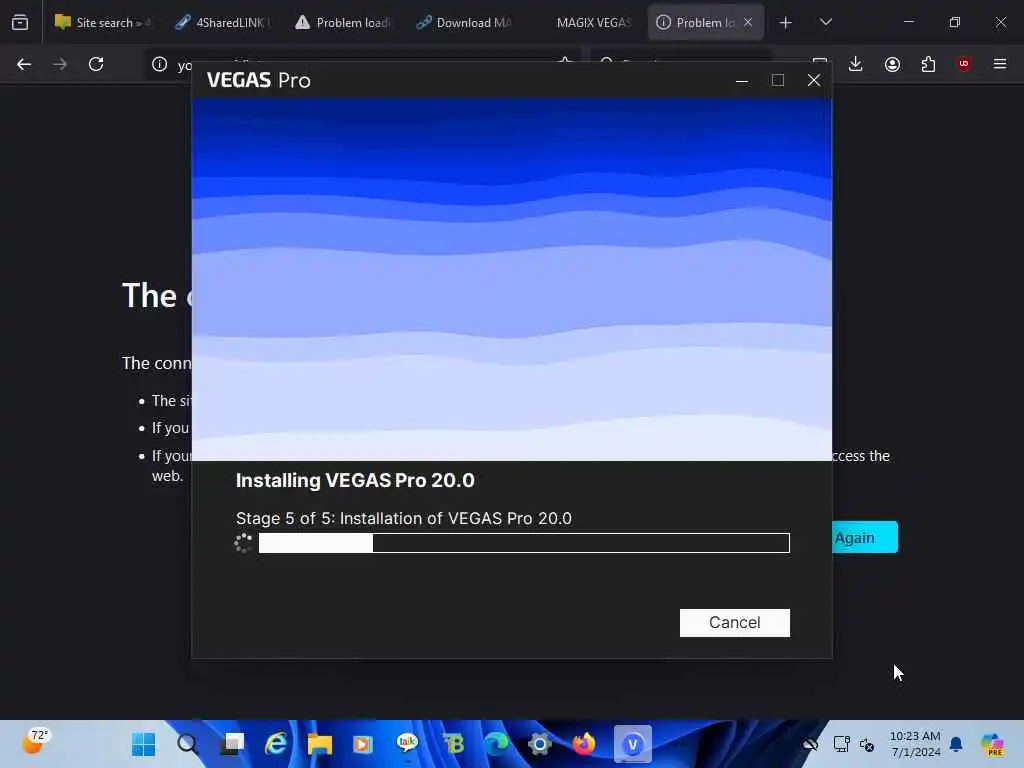Image resolution: width=1024 pixels, height=768 pixels.
Task: Open Task View on the taskbar
Action: [x=232, y=744]
